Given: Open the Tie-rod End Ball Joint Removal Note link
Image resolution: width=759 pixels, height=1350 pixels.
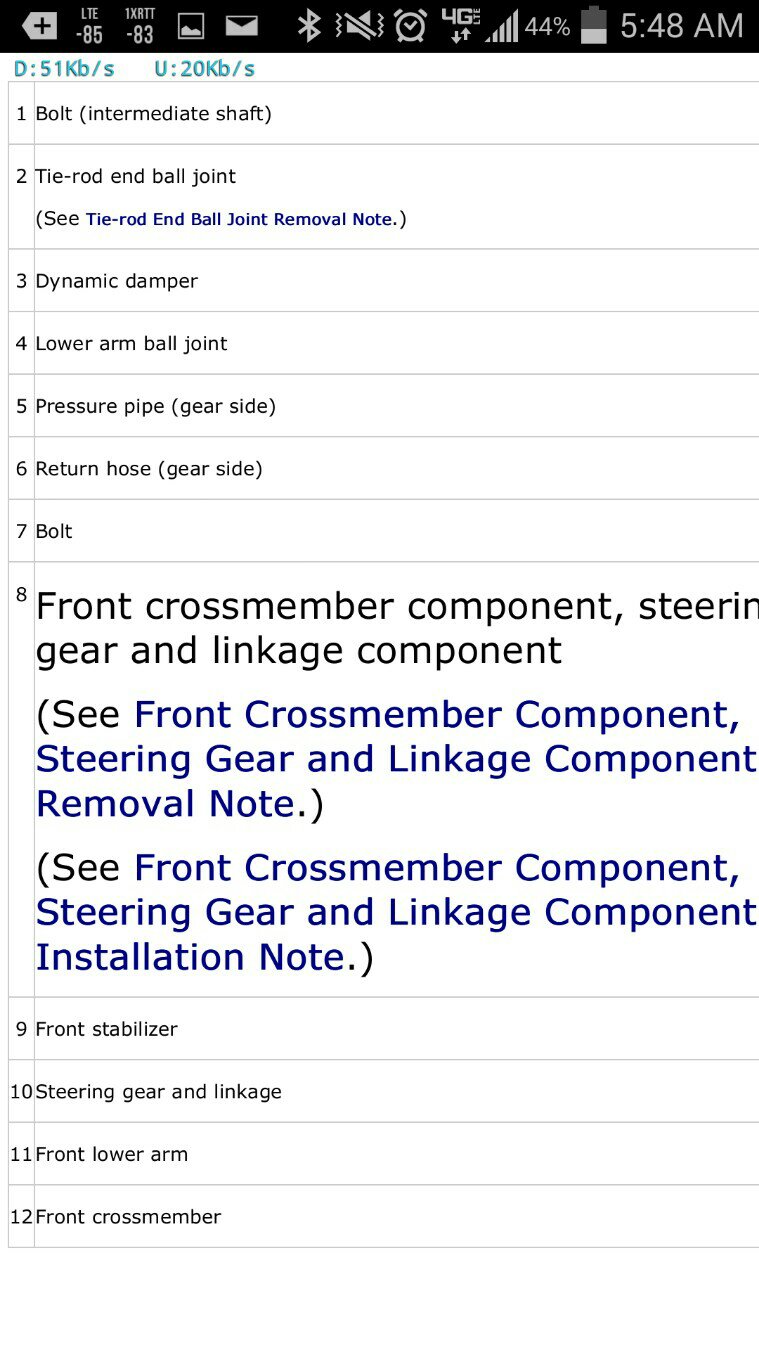Looking at the screenshot, I should [240, 219].
